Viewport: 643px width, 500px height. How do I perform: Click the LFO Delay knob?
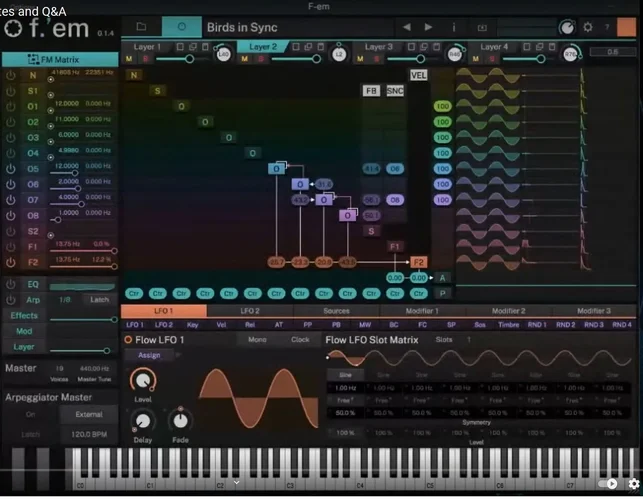coord(143,421)
